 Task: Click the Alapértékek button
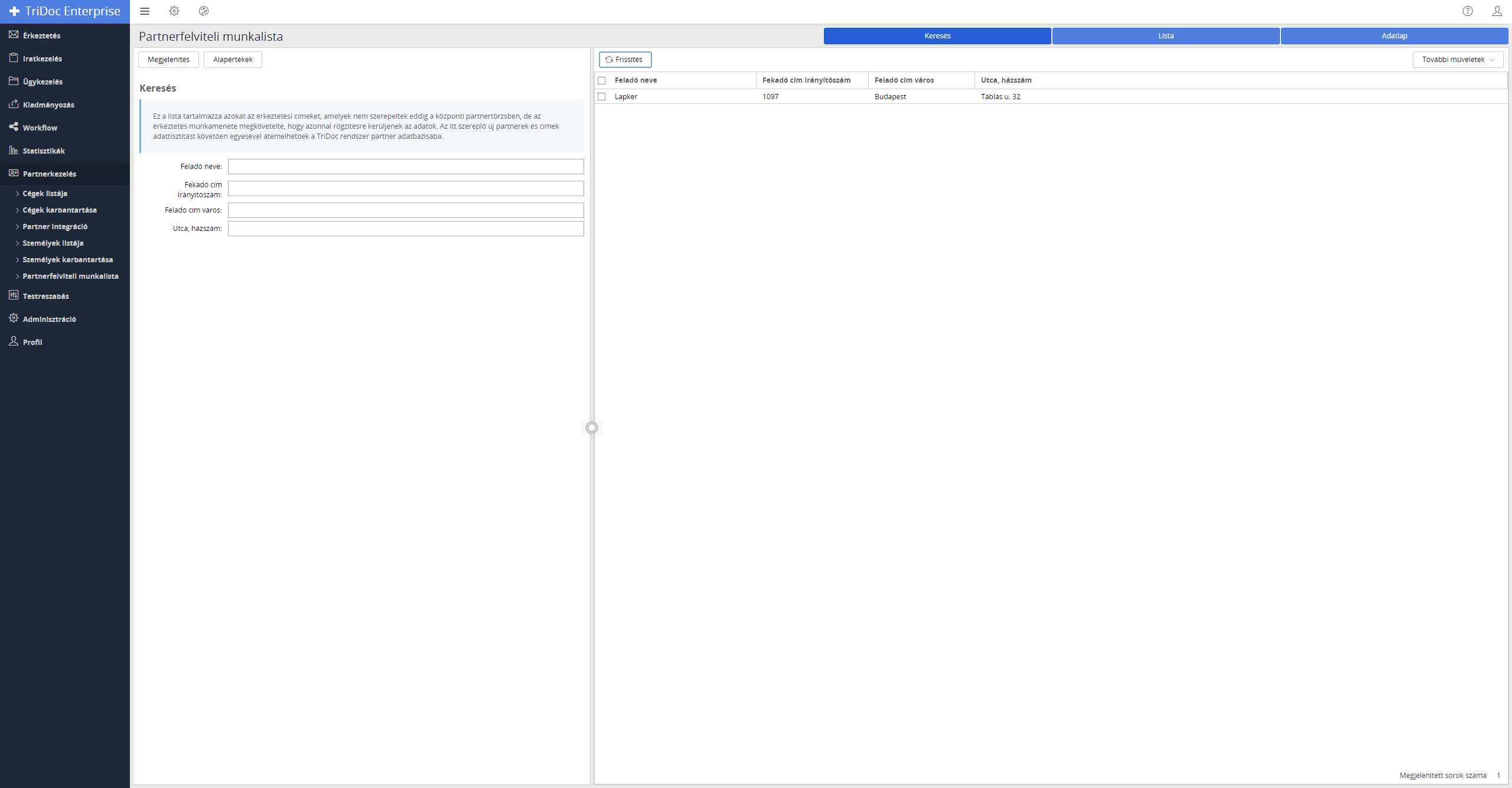pyautogui.click(x=233, y=60)
